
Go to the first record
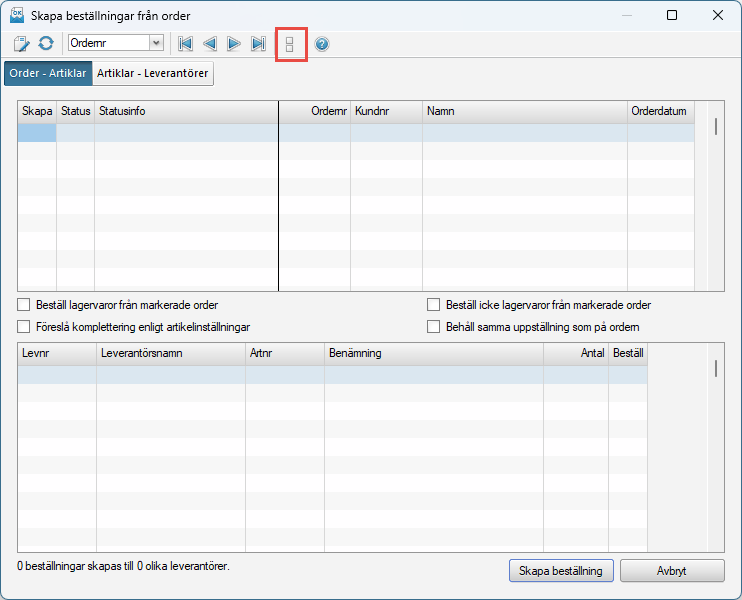pos(185,44)
